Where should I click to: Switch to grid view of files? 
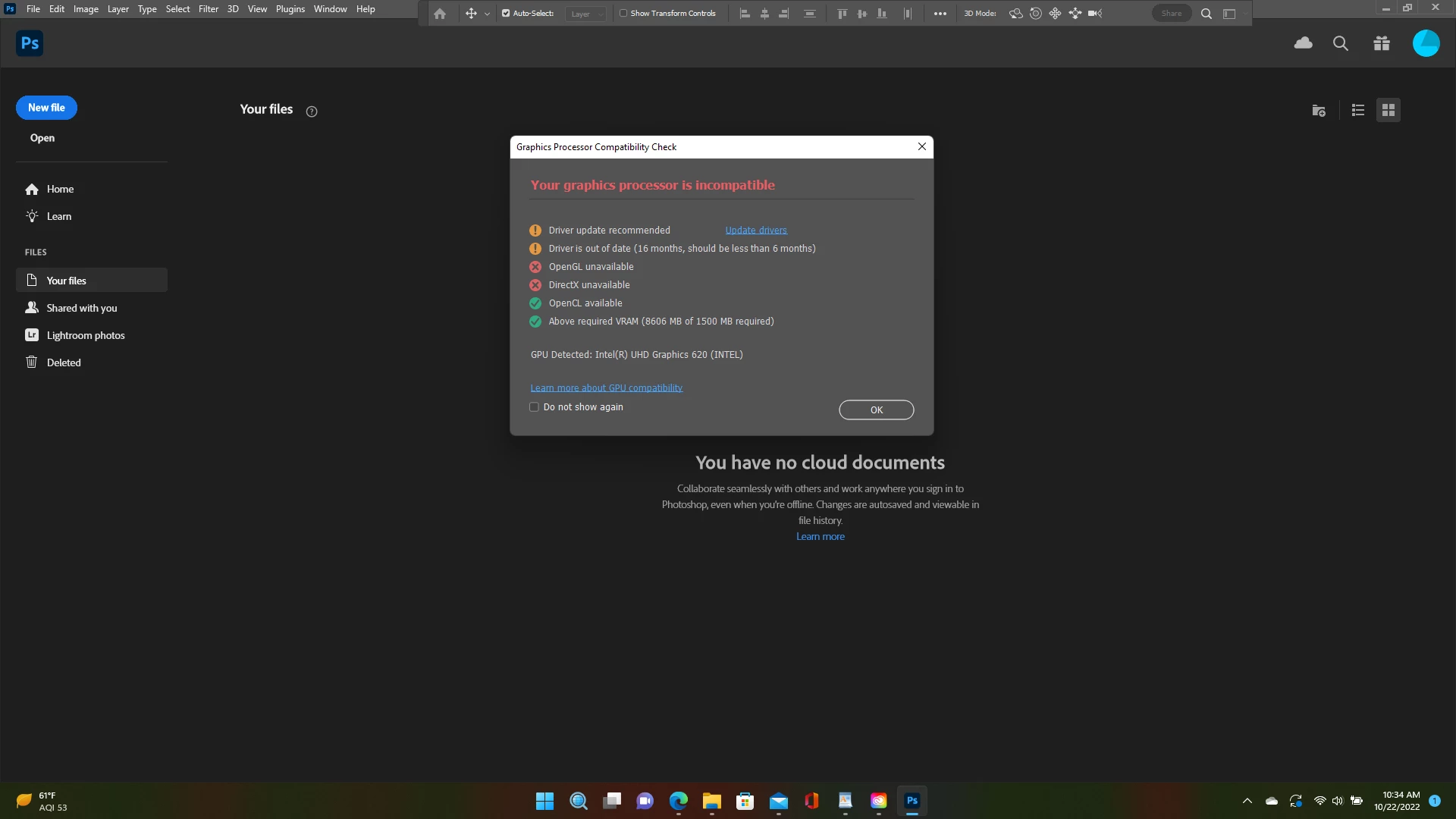click(1388, 111)
